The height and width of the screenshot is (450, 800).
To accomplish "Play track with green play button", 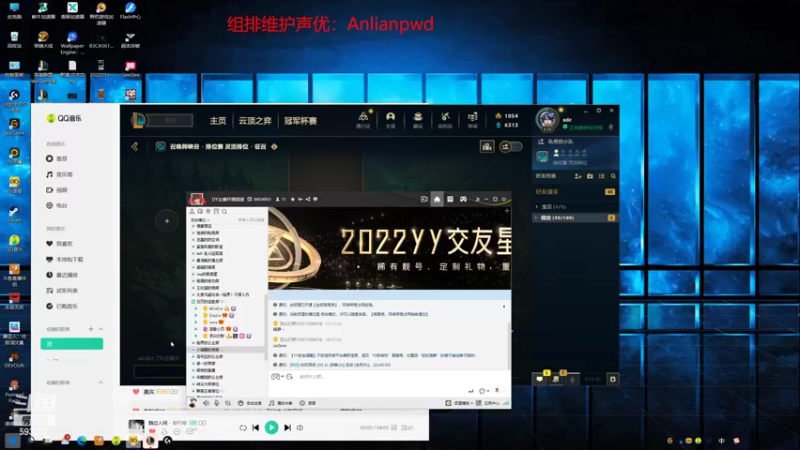I will (x=271, y=428).
